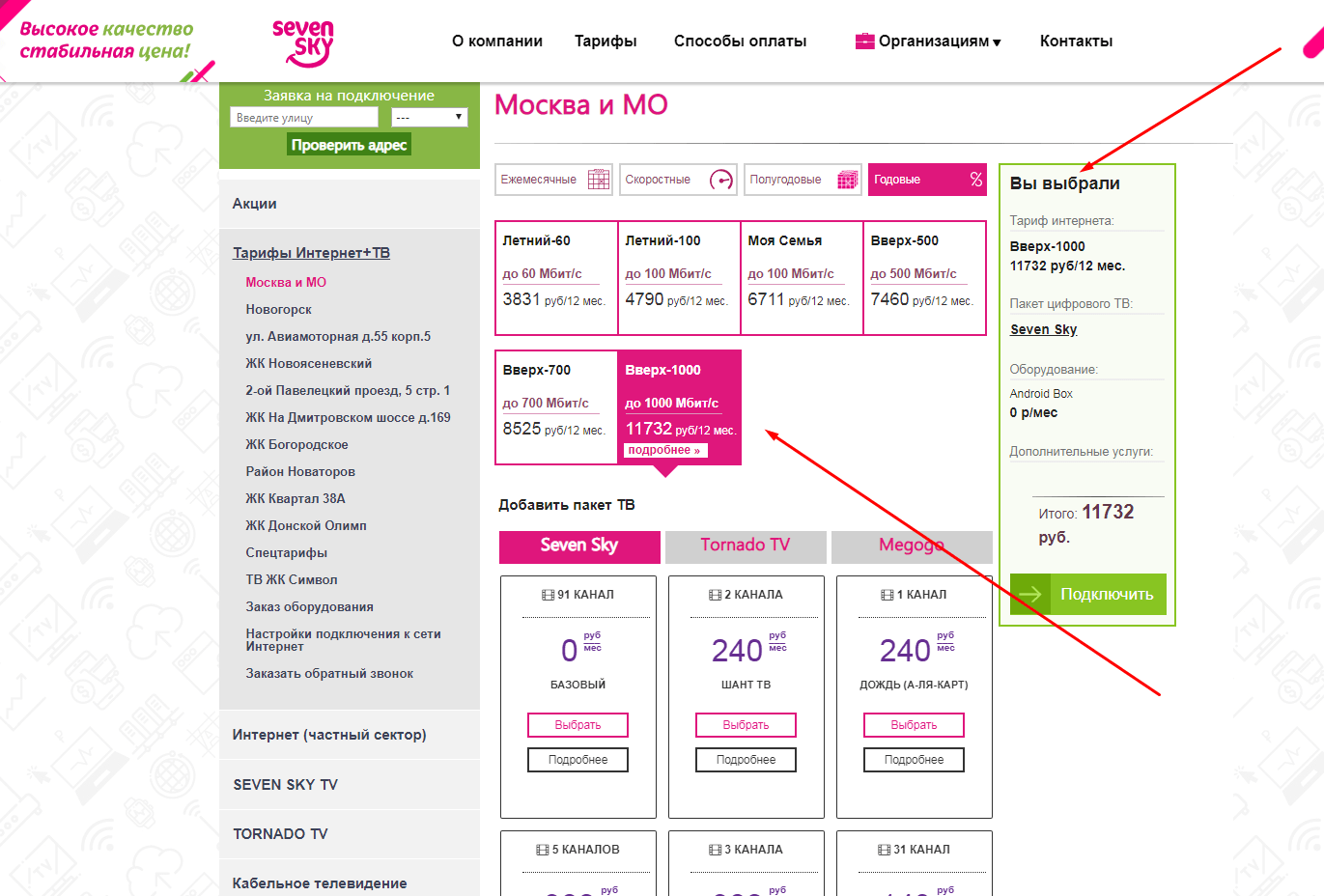
Task: Click the speedometer icon on Скоростные tab
Action: (x=721, y=180)
